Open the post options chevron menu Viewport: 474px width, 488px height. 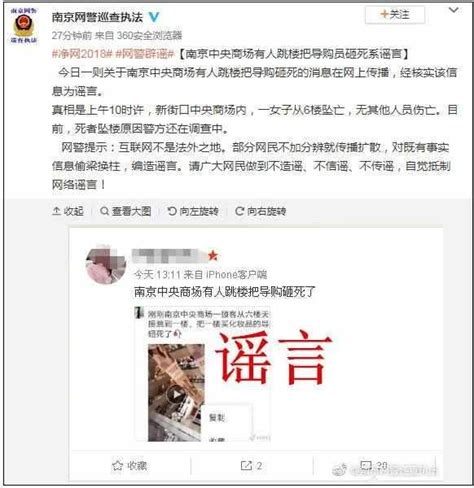[x=453, y=10]
